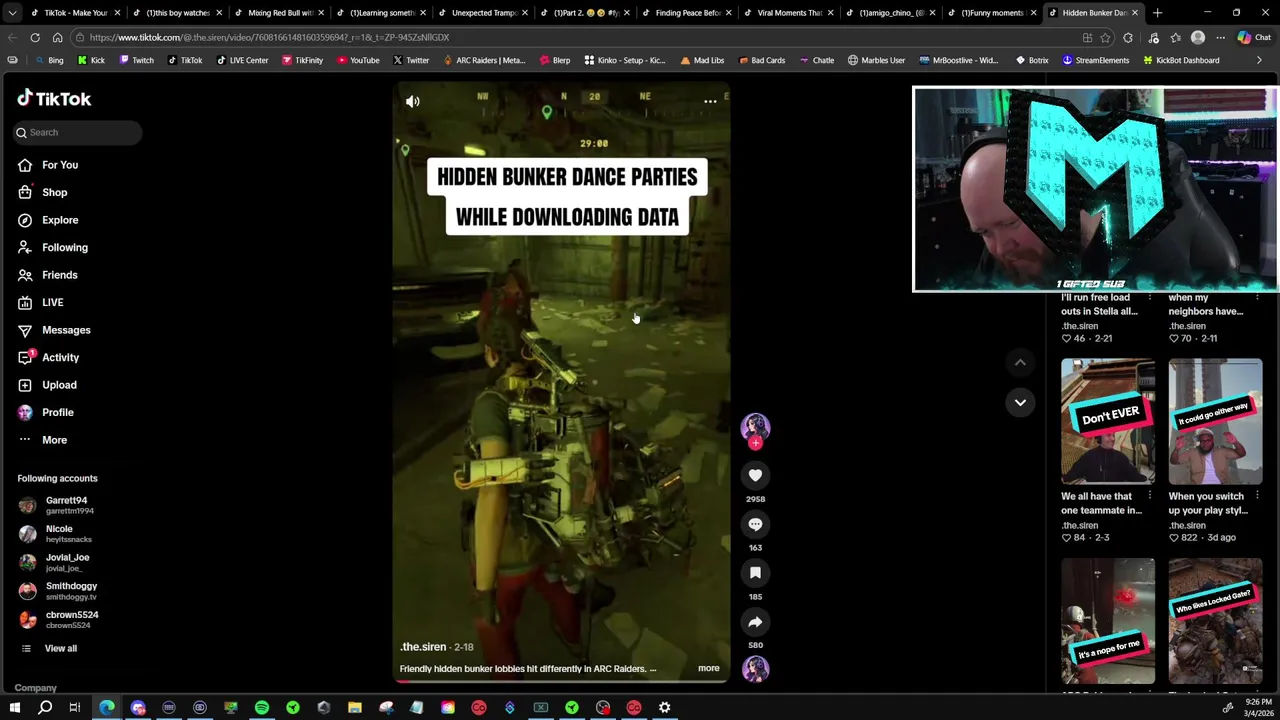
Task: Open the LIVE Center bookmark
Action: click(241, 60)
